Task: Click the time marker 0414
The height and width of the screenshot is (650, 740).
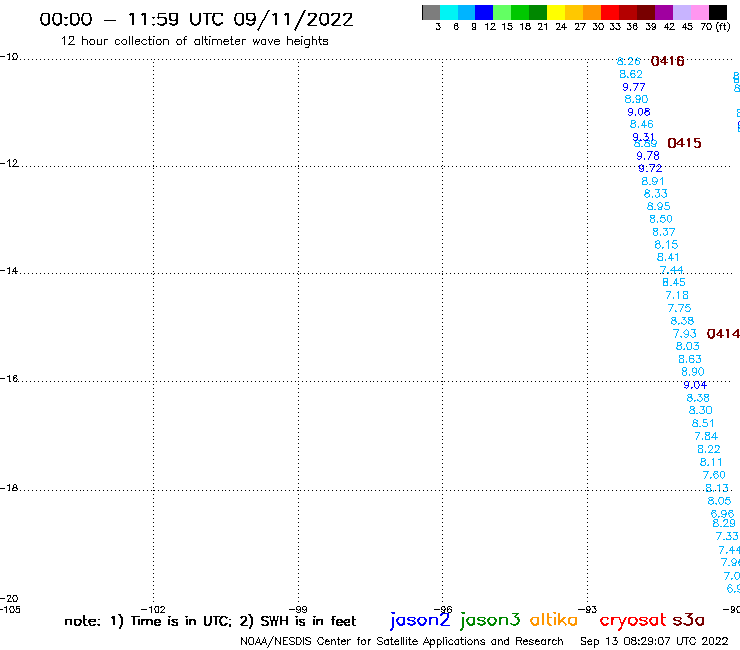Action: coord(723,333)
